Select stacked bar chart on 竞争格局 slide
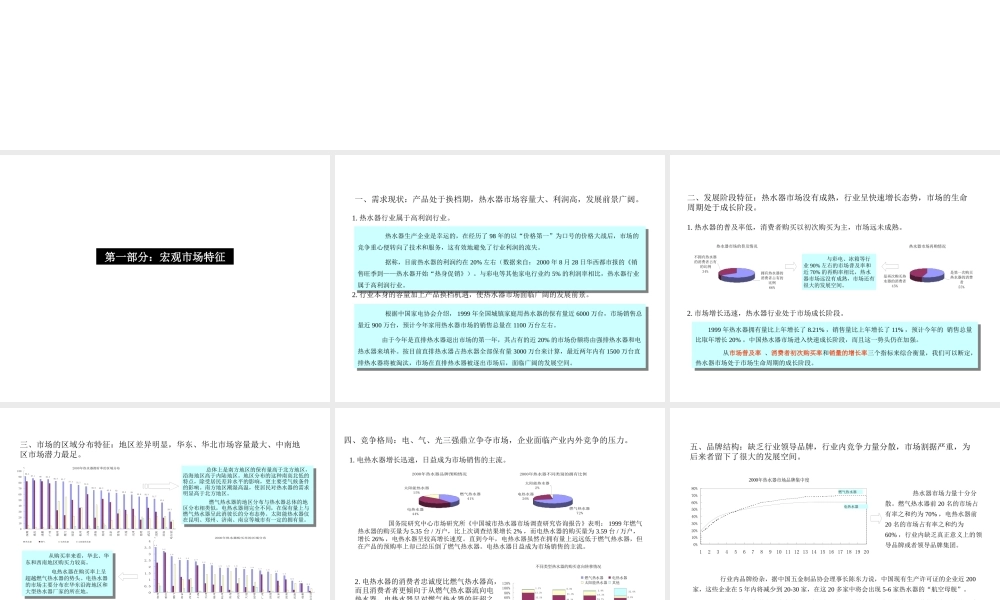Viewport: 1000px width, 600px height. 568,582
